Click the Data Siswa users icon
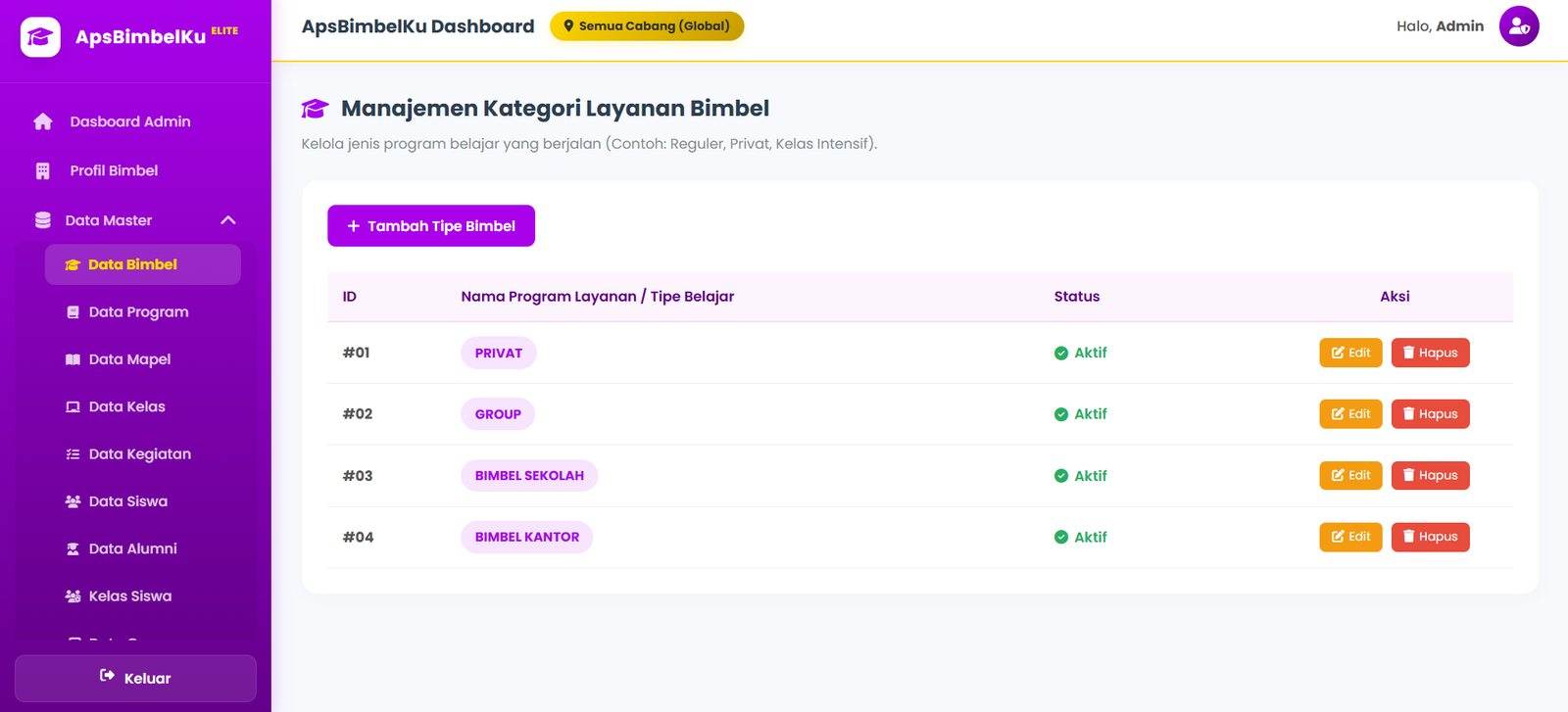 tap(73, 501)
